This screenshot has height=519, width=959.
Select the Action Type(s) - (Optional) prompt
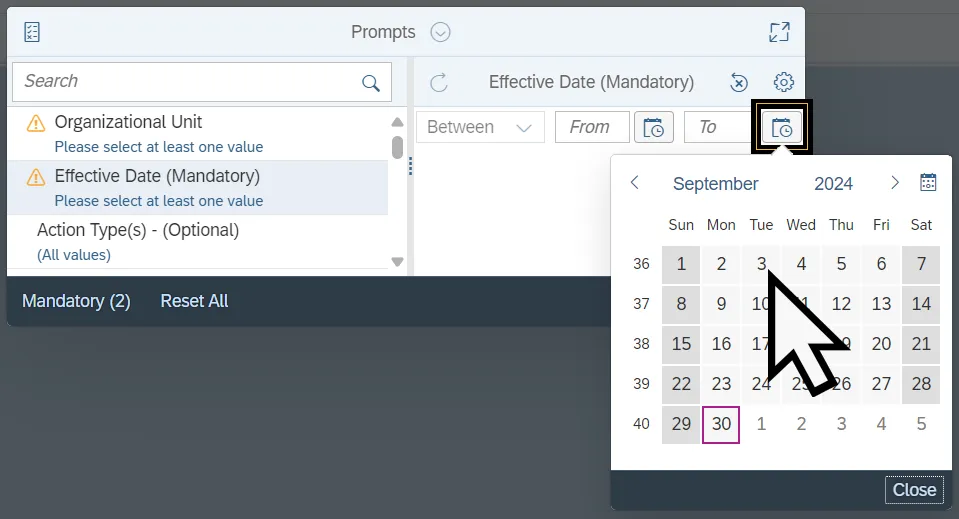[x=138, y=230]
